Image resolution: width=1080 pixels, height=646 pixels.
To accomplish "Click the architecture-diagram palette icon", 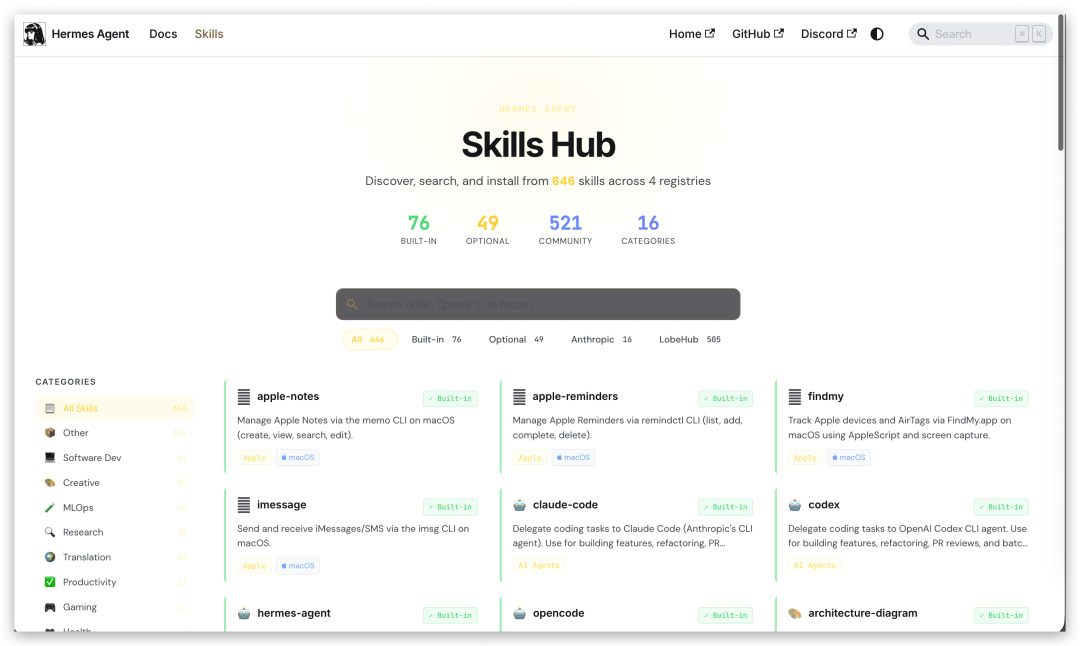I will point(795,613).
